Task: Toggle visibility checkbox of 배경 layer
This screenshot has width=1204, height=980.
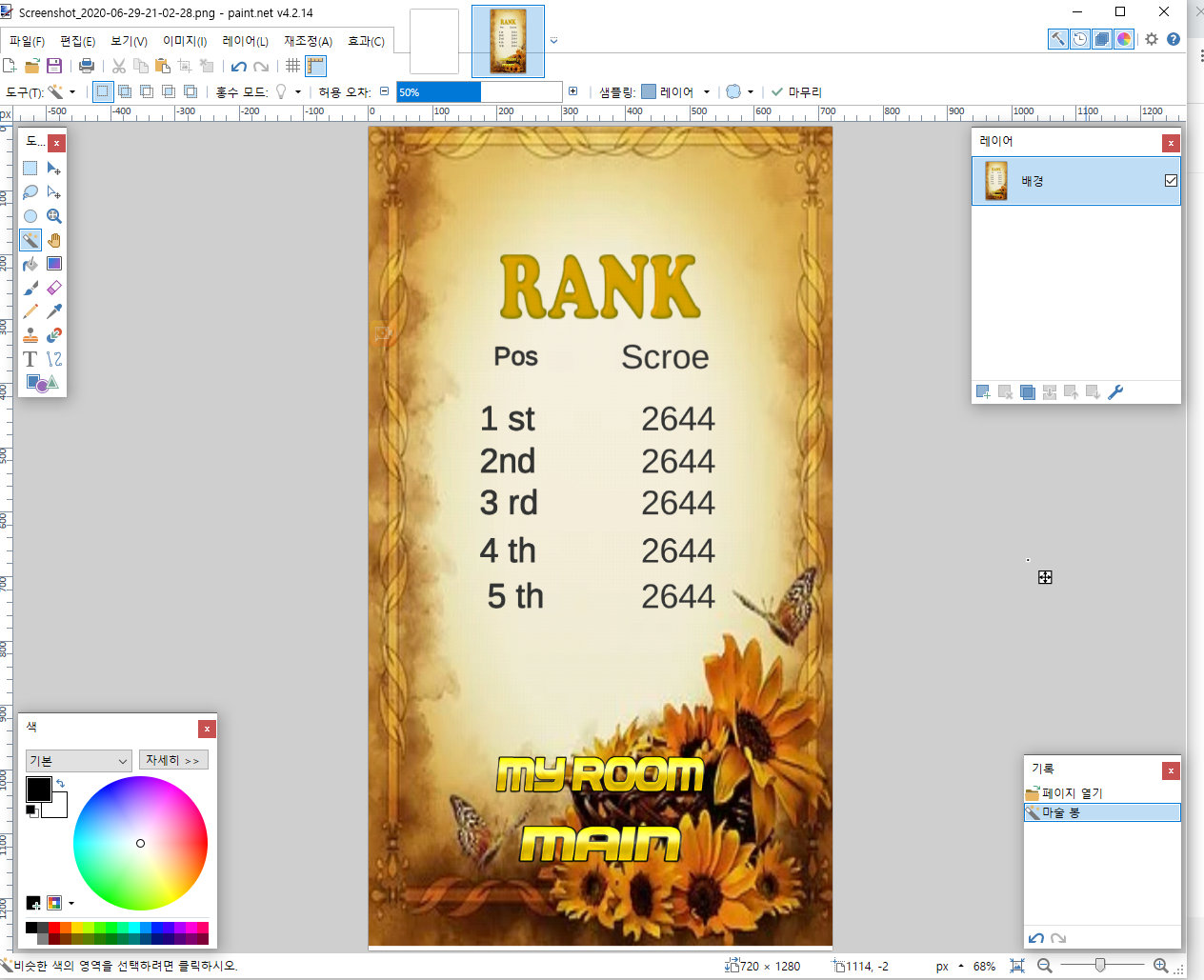Action: point(1171,181)
